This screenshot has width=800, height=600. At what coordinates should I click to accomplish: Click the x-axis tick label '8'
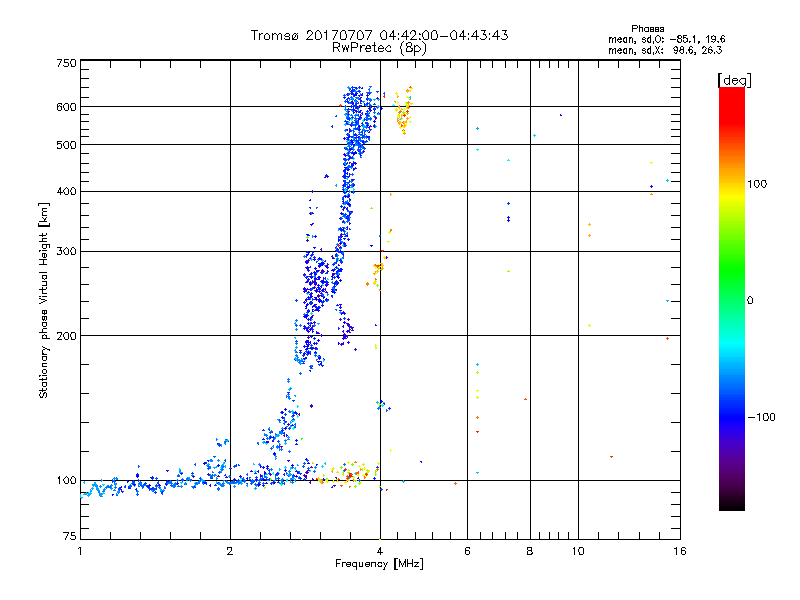[530, 551]
